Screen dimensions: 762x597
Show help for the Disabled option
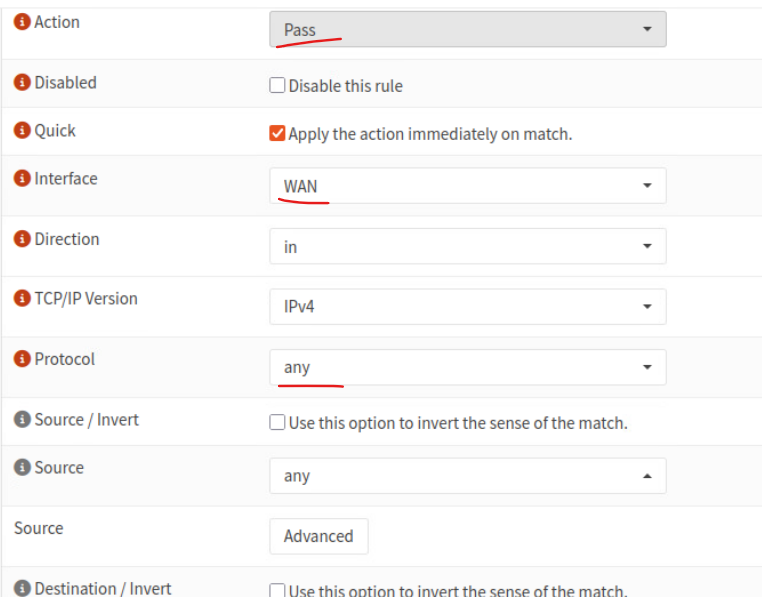pos(22,82)
